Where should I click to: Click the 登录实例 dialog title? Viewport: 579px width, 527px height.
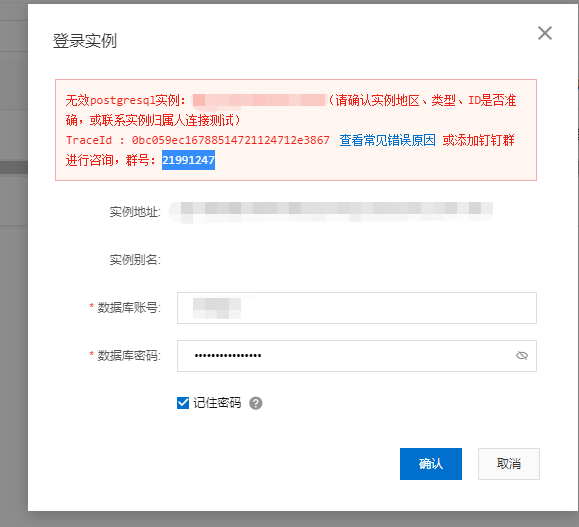point(85,41)
